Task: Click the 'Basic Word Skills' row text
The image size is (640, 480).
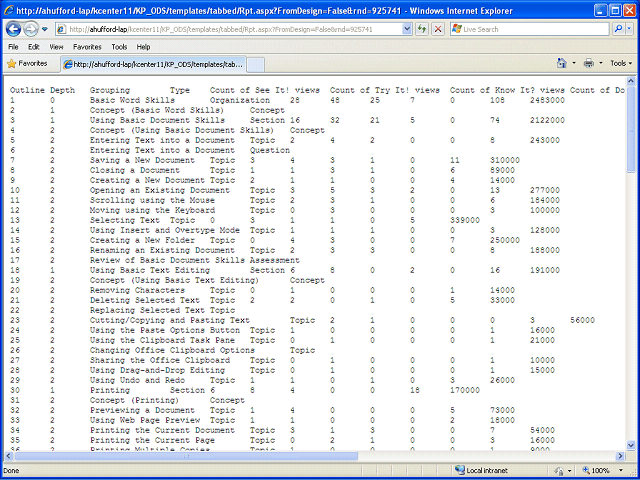Action: click(132, 100)
